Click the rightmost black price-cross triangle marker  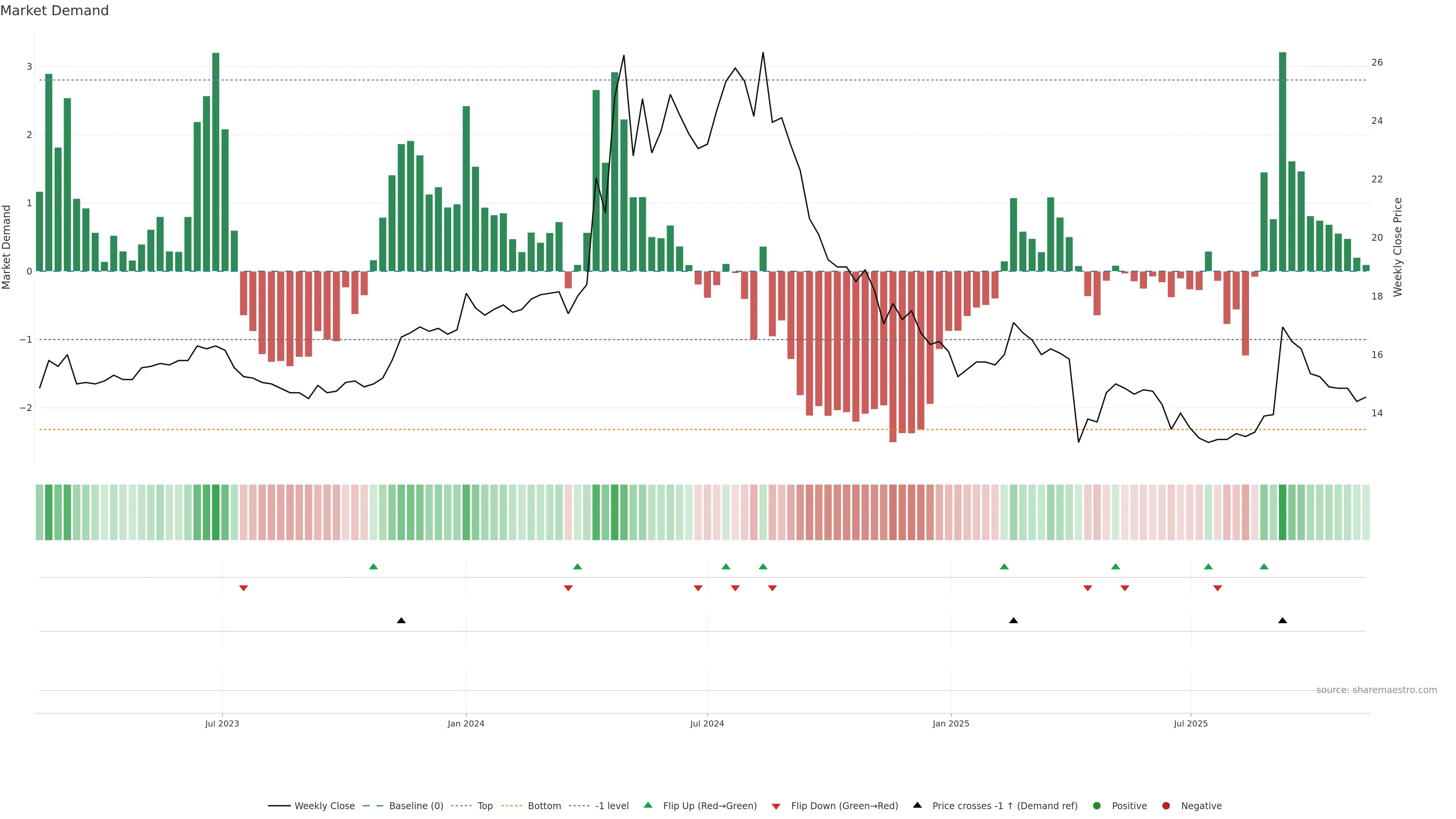coord(1282,621)
